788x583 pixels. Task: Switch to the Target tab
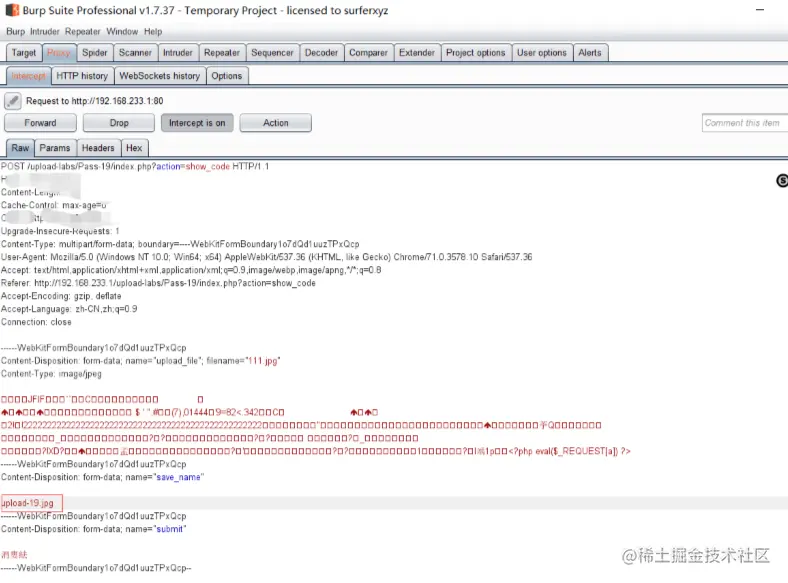(x=24, y=53)
